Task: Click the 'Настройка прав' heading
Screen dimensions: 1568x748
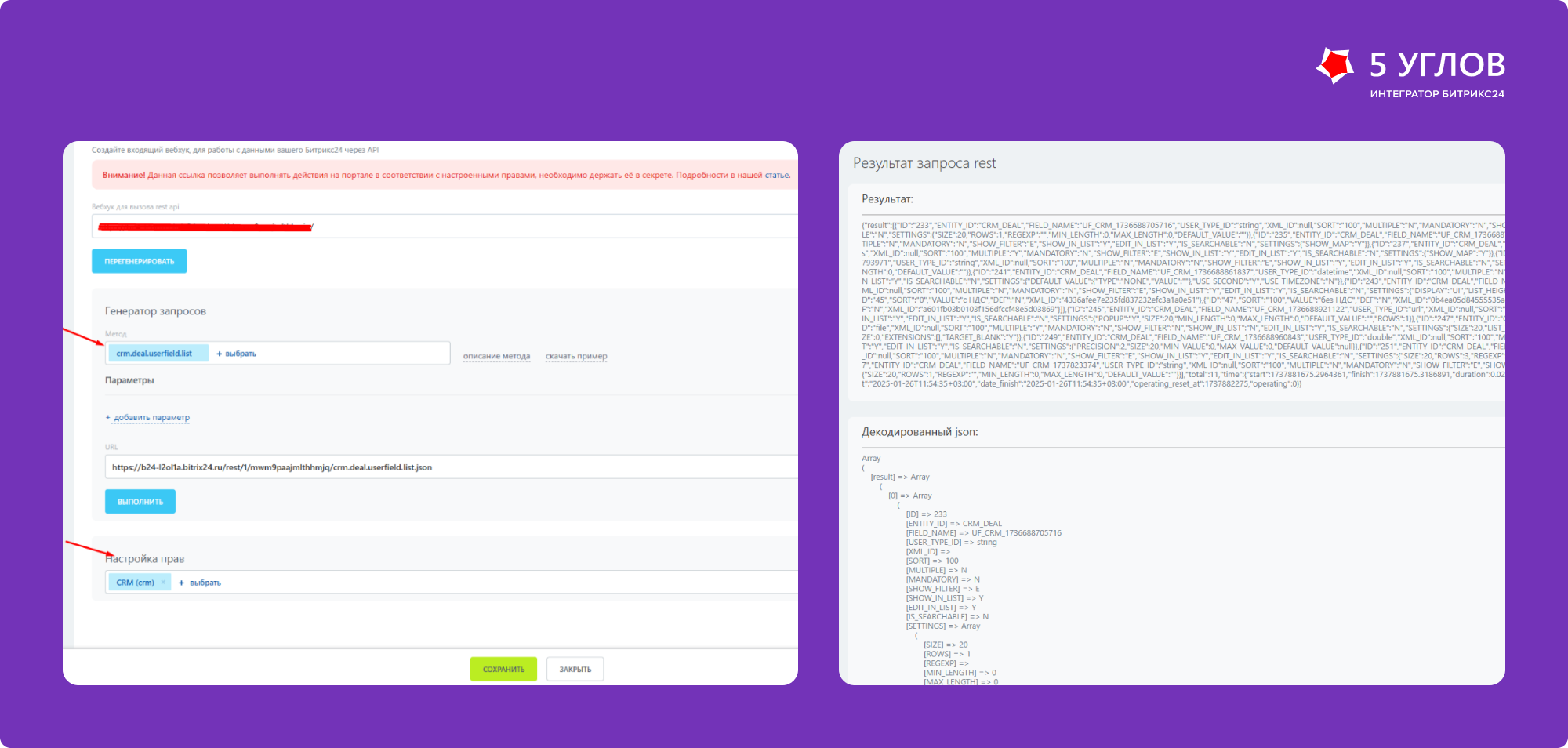Action: [x=145, y=559]
